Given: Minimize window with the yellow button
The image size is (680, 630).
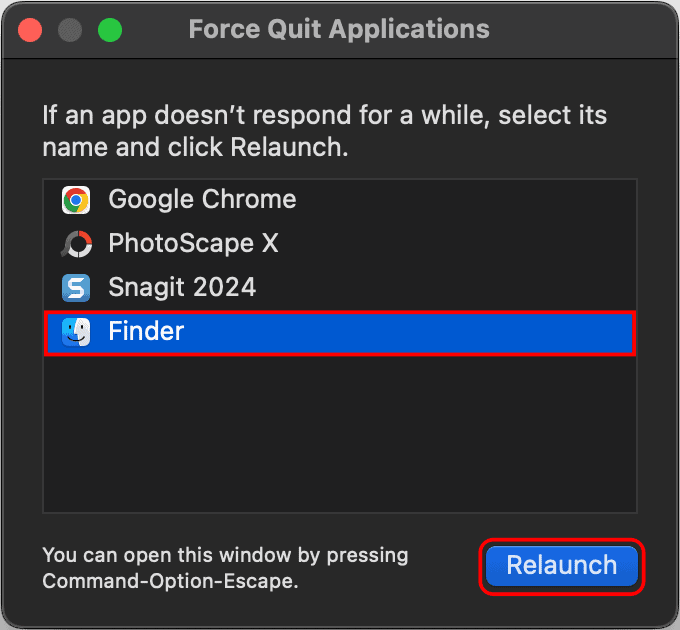Looking at the screenshot, I should (x=70, y=29).
